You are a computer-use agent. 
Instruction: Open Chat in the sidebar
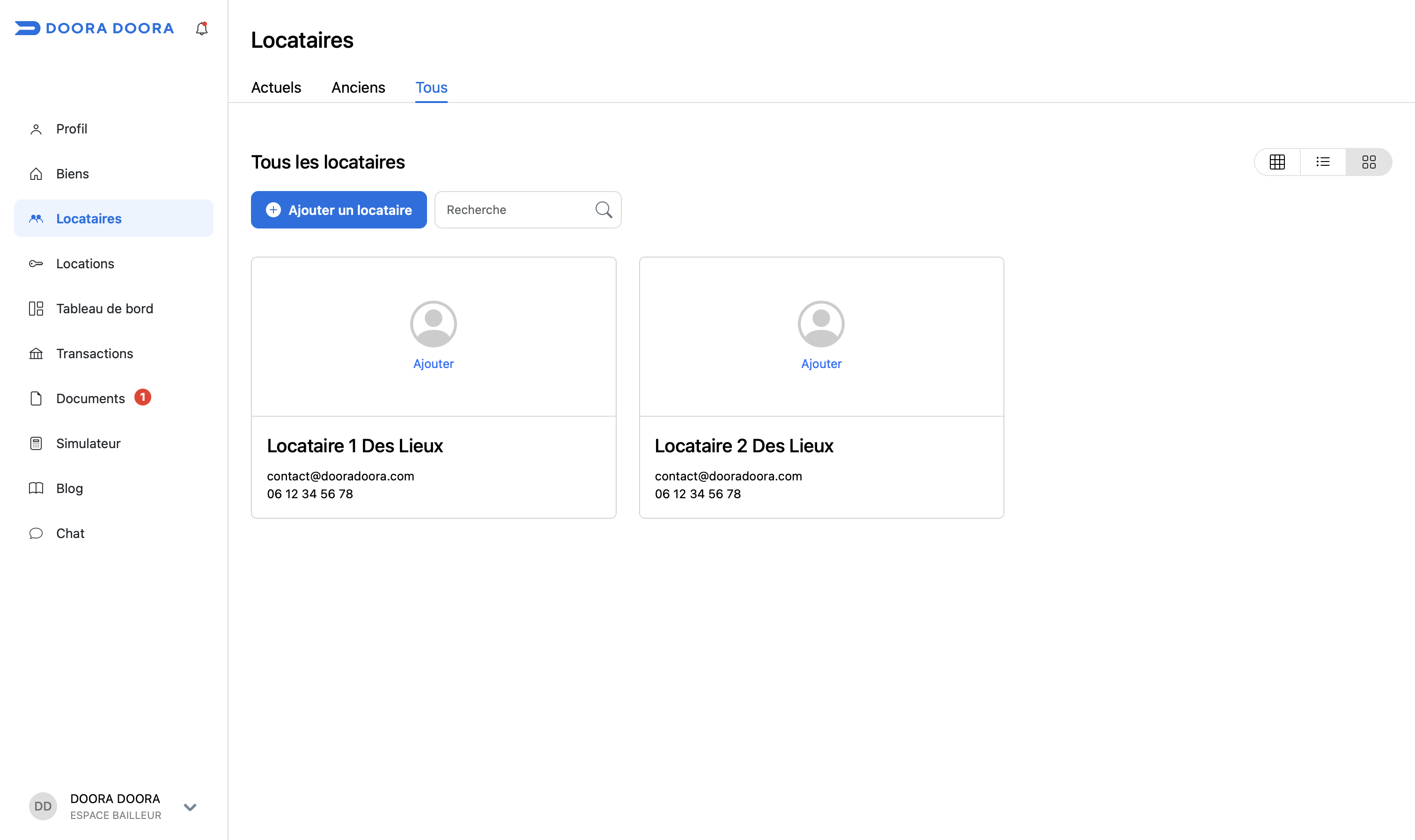114,533
